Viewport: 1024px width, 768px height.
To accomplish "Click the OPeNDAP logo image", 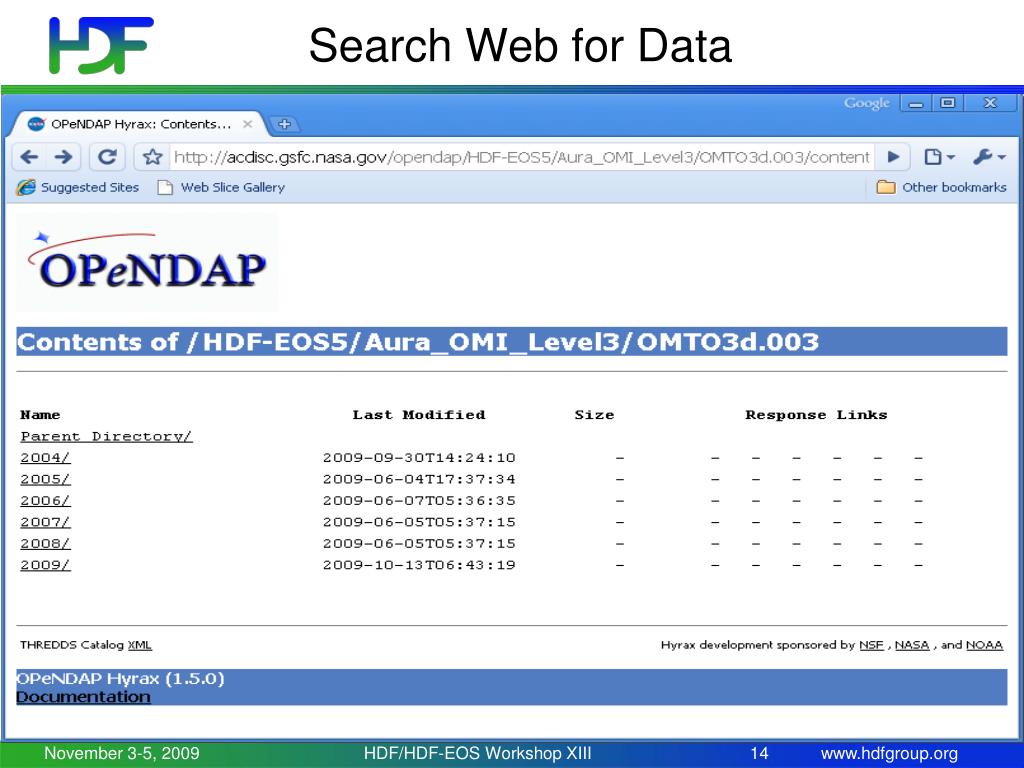I will pyautogui.click(x=147, y=262).
